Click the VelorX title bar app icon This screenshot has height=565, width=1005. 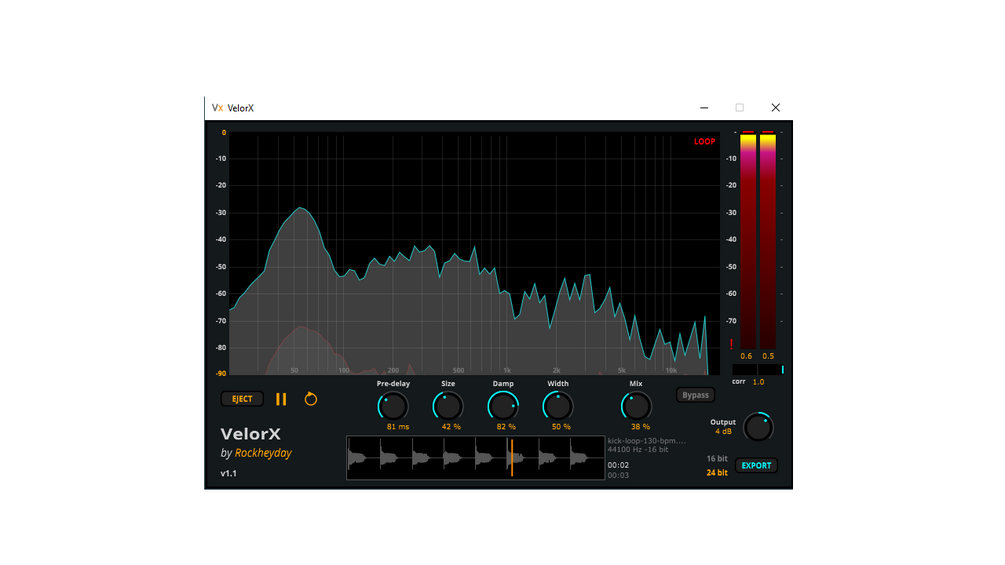tap(217, 108)
